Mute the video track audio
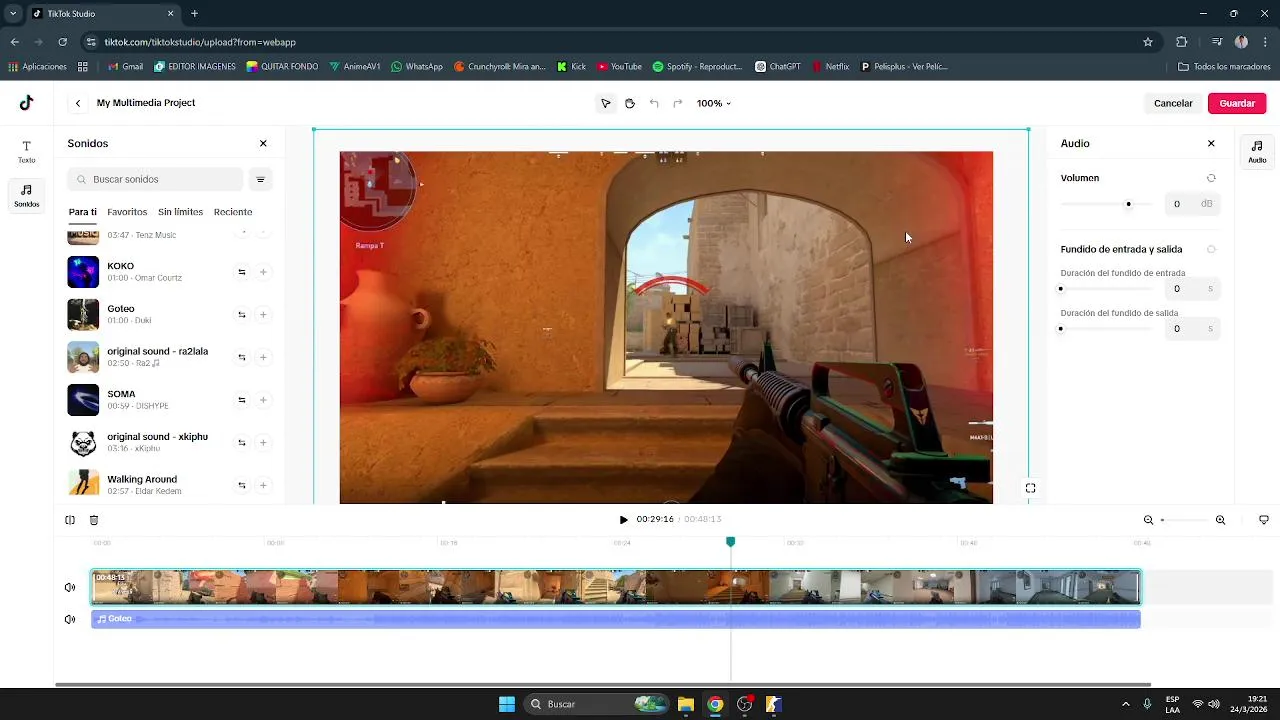The height and width of the screenshot is (720, 1280). coord(70,588)
